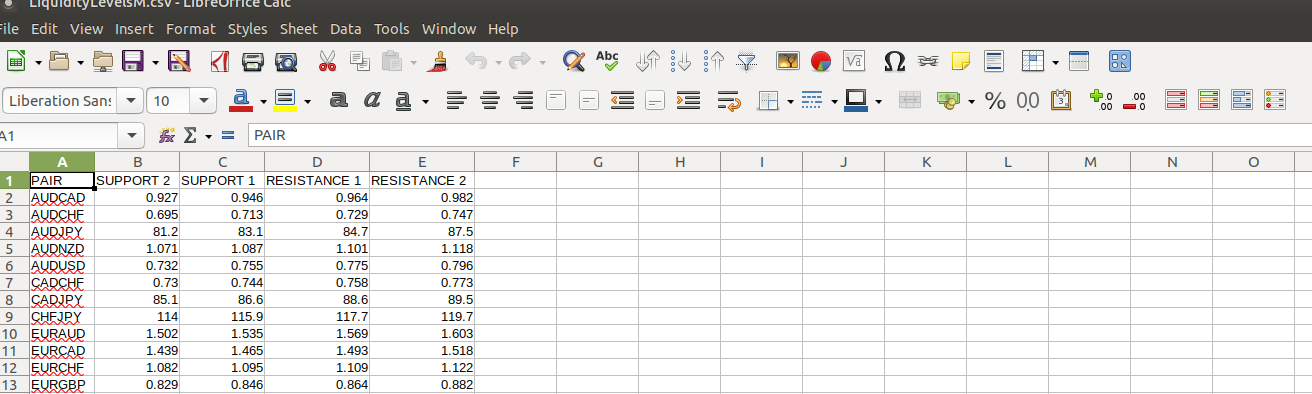
Task: Center cell text horizontally
Action: (490, 100)
